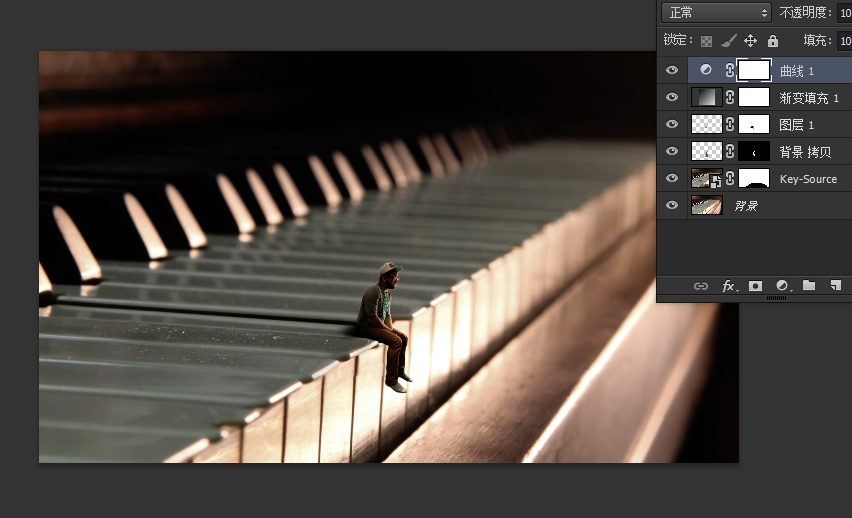Select layer name Key-Source
852x518 pixels.
[808, 179]
